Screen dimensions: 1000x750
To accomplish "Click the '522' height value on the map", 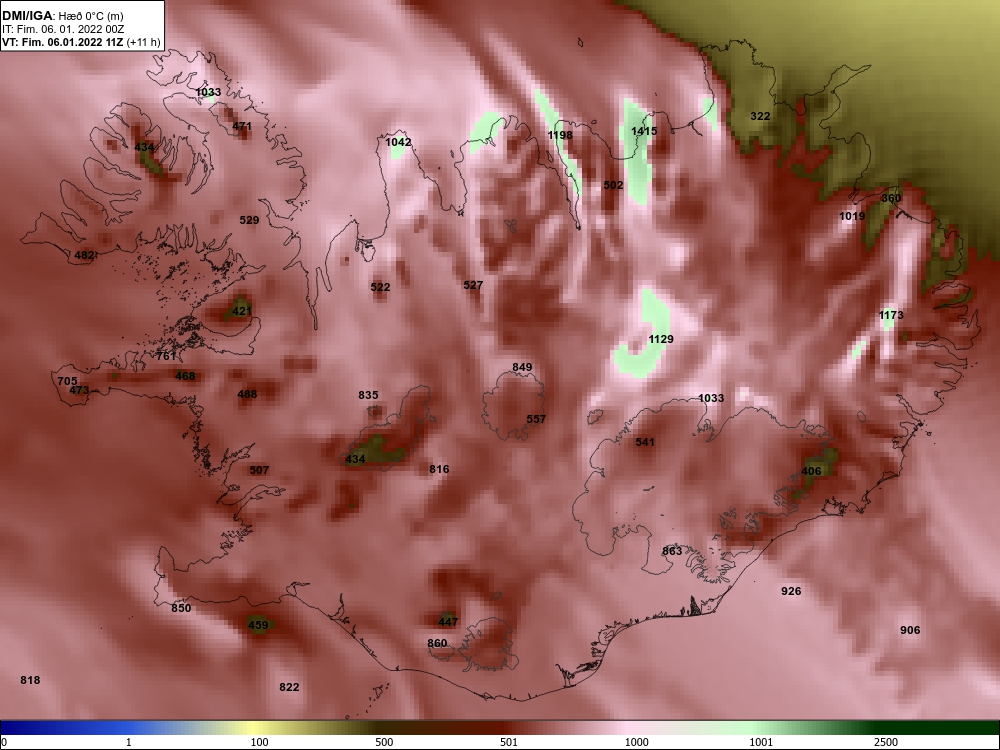I will click(380, 287).
